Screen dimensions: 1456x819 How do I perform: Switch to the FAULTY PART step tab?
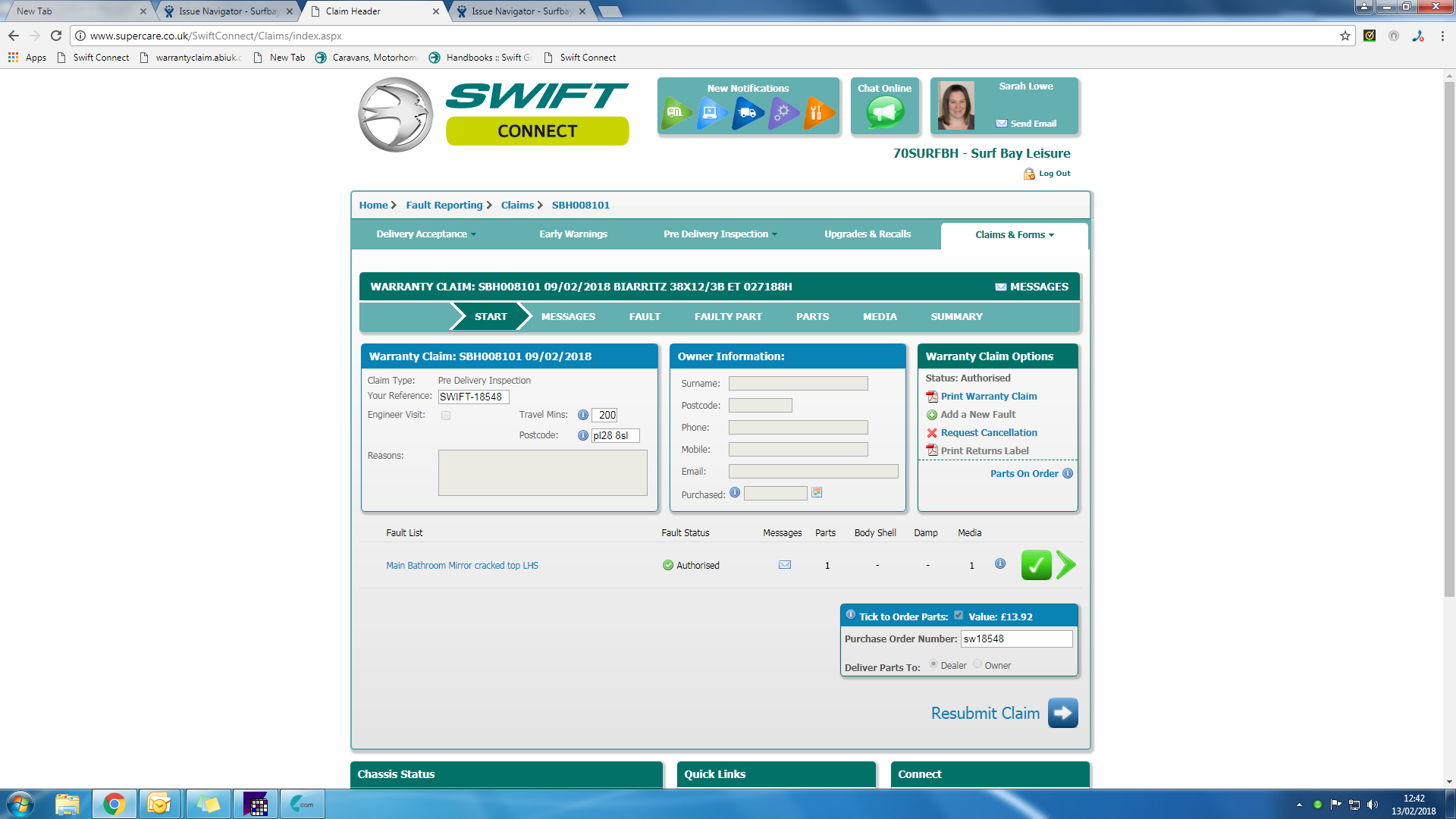coord(728,317)
